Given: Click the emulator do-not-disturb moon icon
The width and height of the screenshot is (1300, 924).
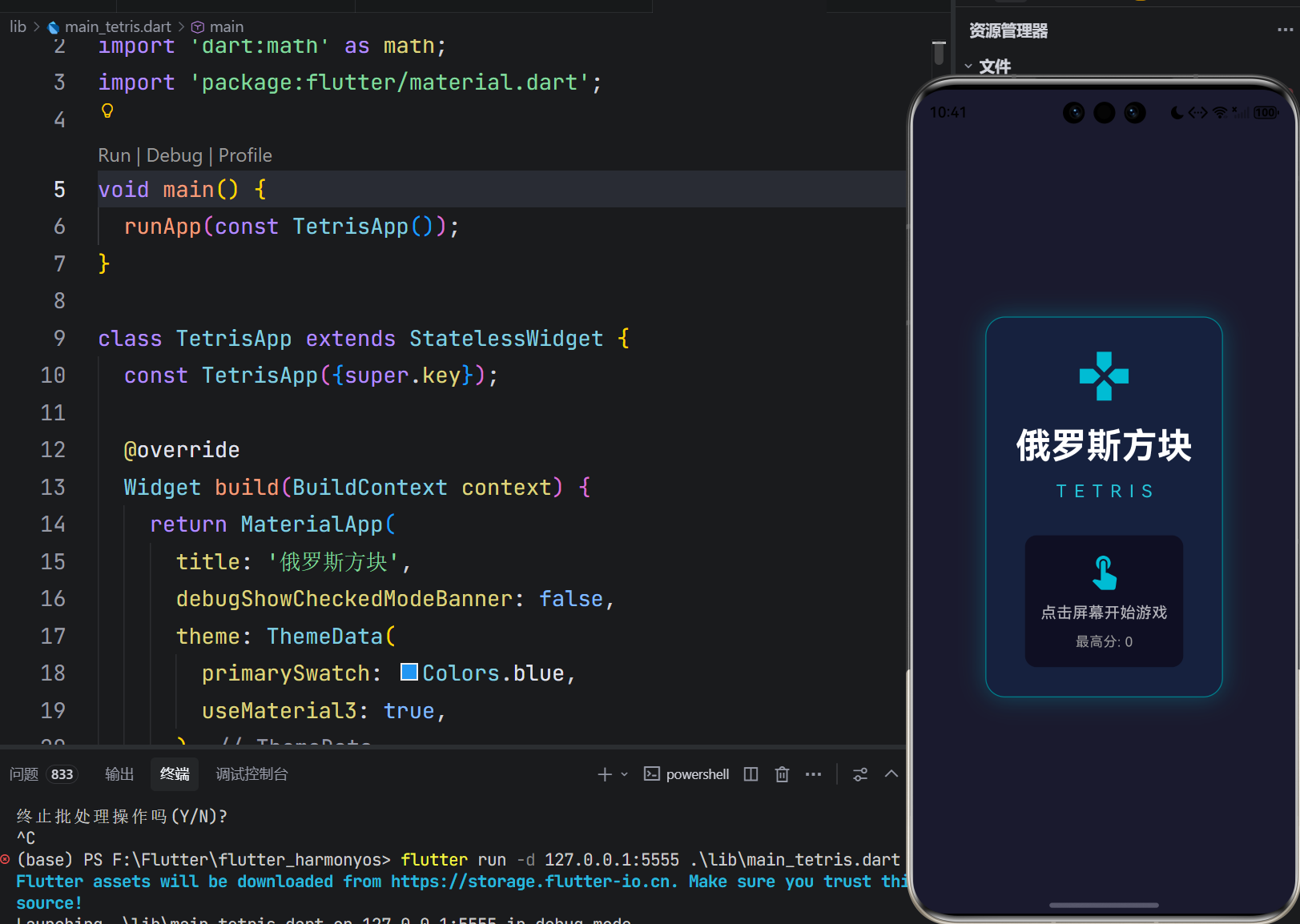Looking at the screenshot, I should [1177, 113].
